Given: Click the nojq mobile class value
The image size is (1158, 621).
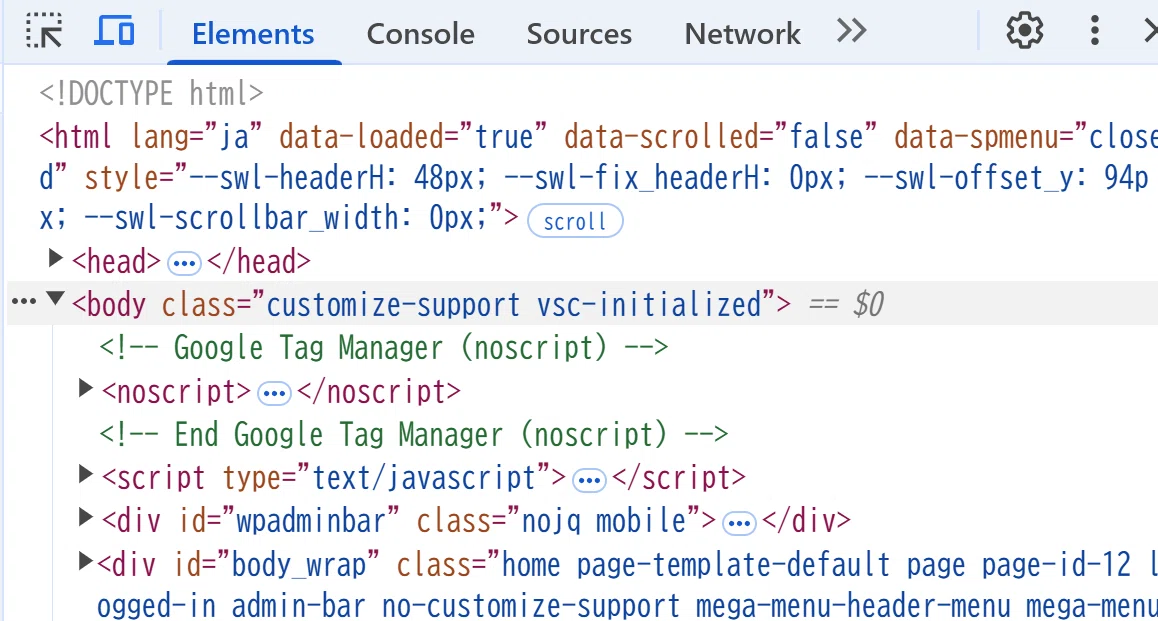Looking at the screenshot, I should pyautogui.click(x=604, y=521).
